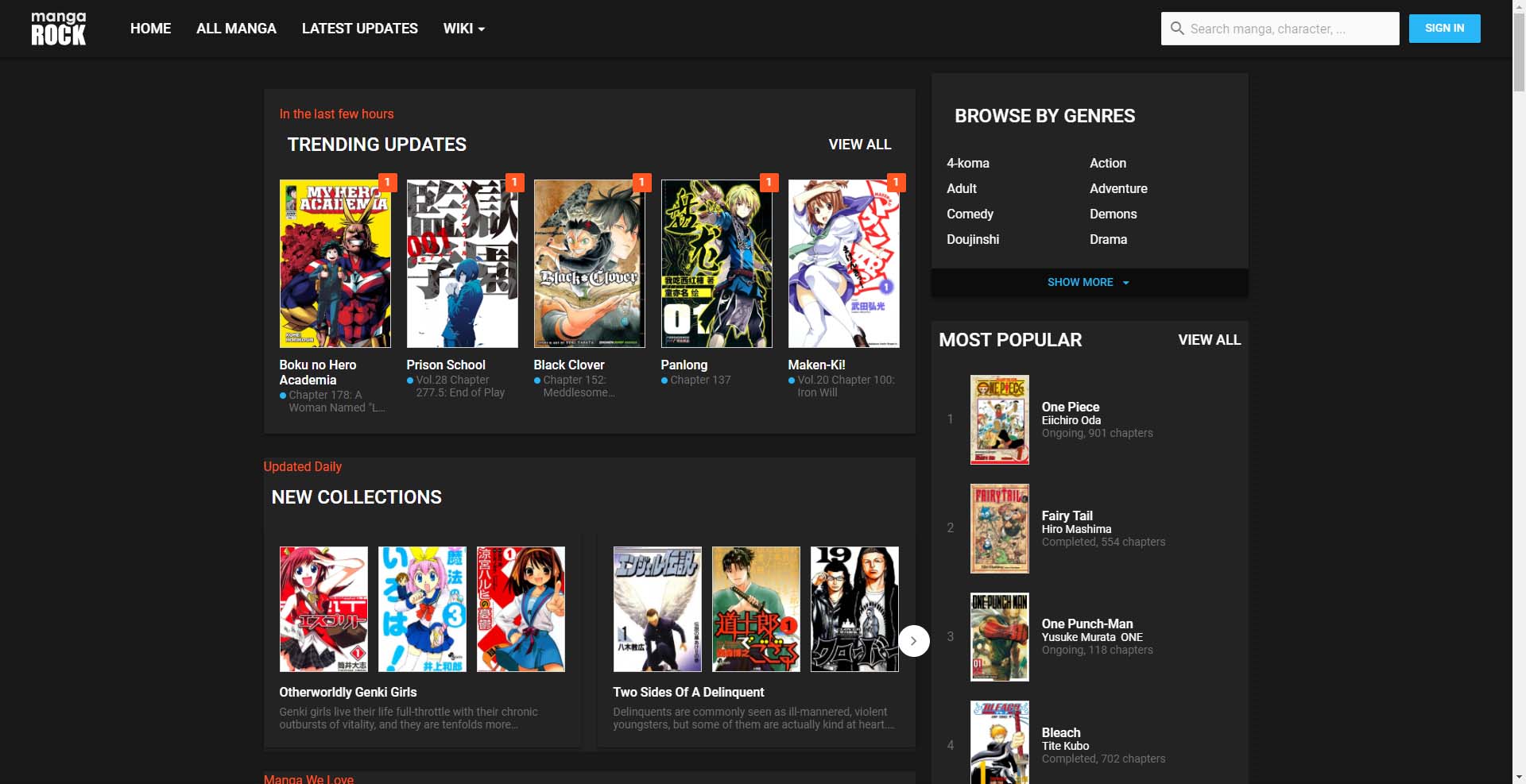Browse the Action genre
This screenshot has height=784, width=1526.
[x=1108, y=163]
